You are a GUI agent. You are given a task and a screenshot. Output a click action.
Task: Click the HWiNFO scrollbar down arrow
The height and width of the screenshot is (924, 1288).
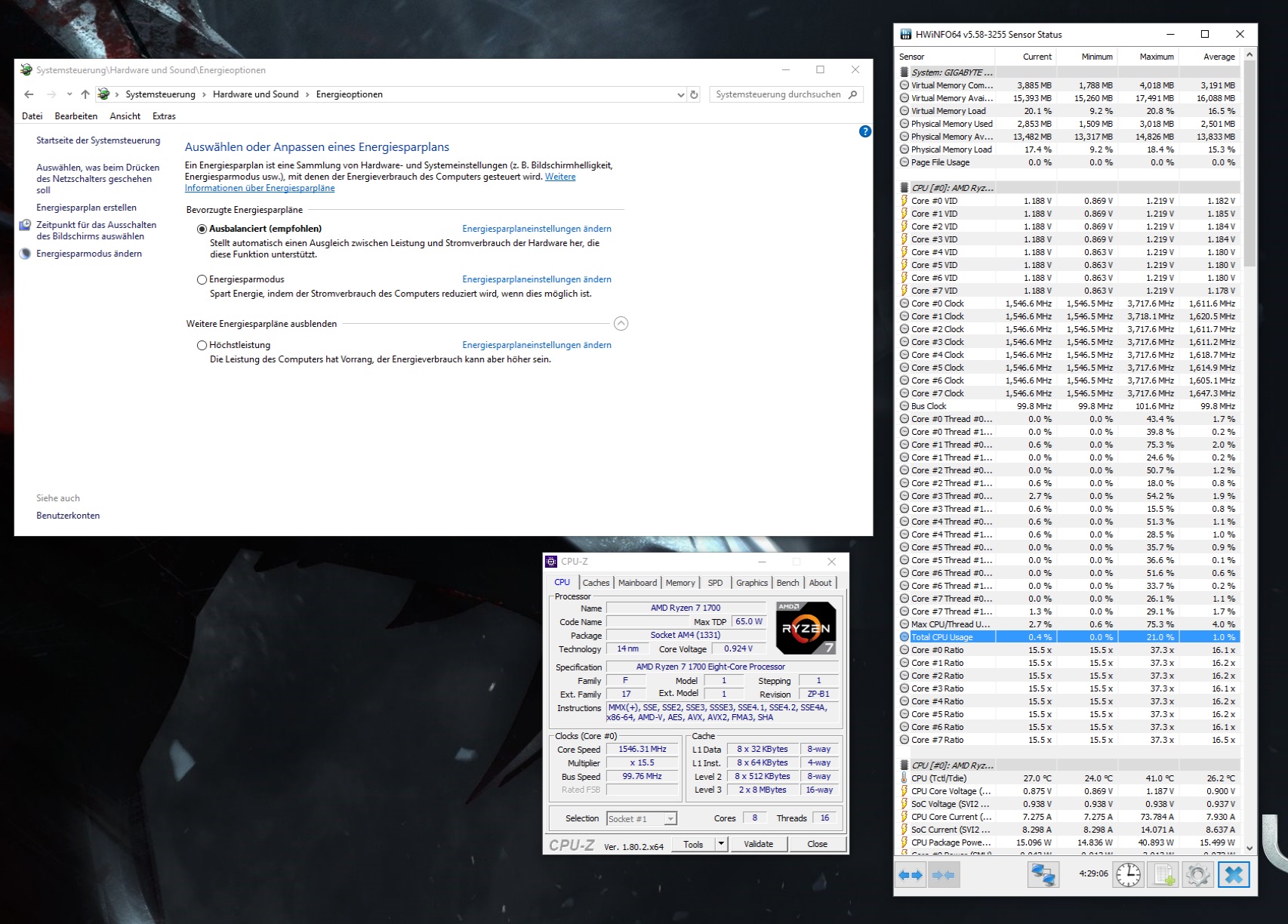click(1249, 849)
